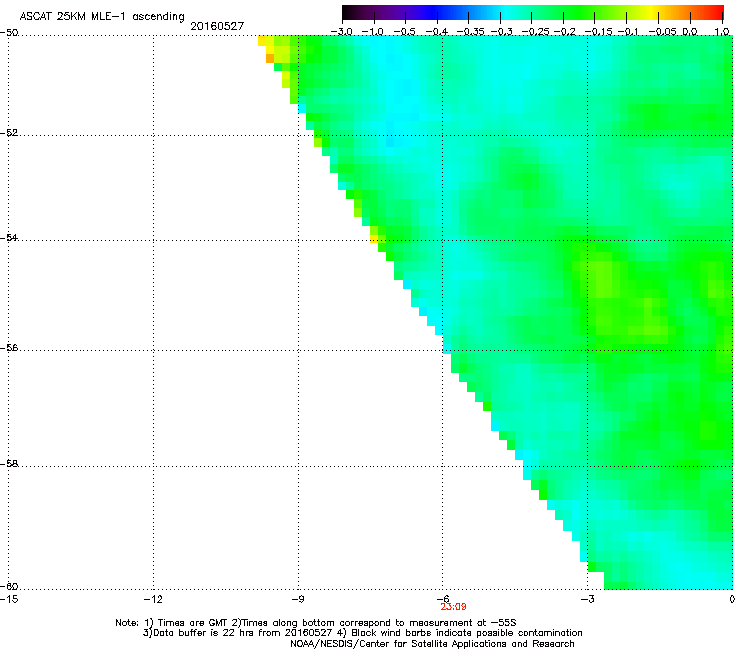
Task: Click the -0.4 color scale label
Action: pos(437,31)
